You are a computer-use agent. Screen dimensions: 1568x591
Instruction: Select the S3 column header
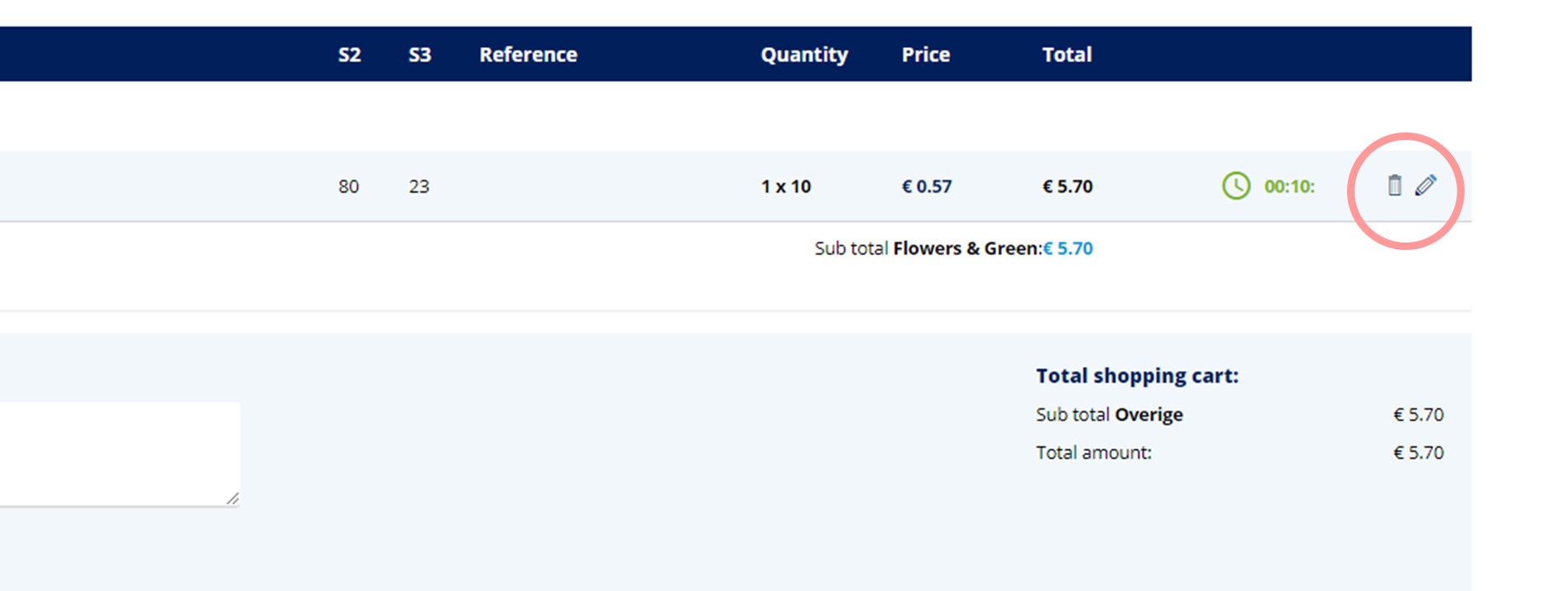pyautogui.click(x=420, y=55)
